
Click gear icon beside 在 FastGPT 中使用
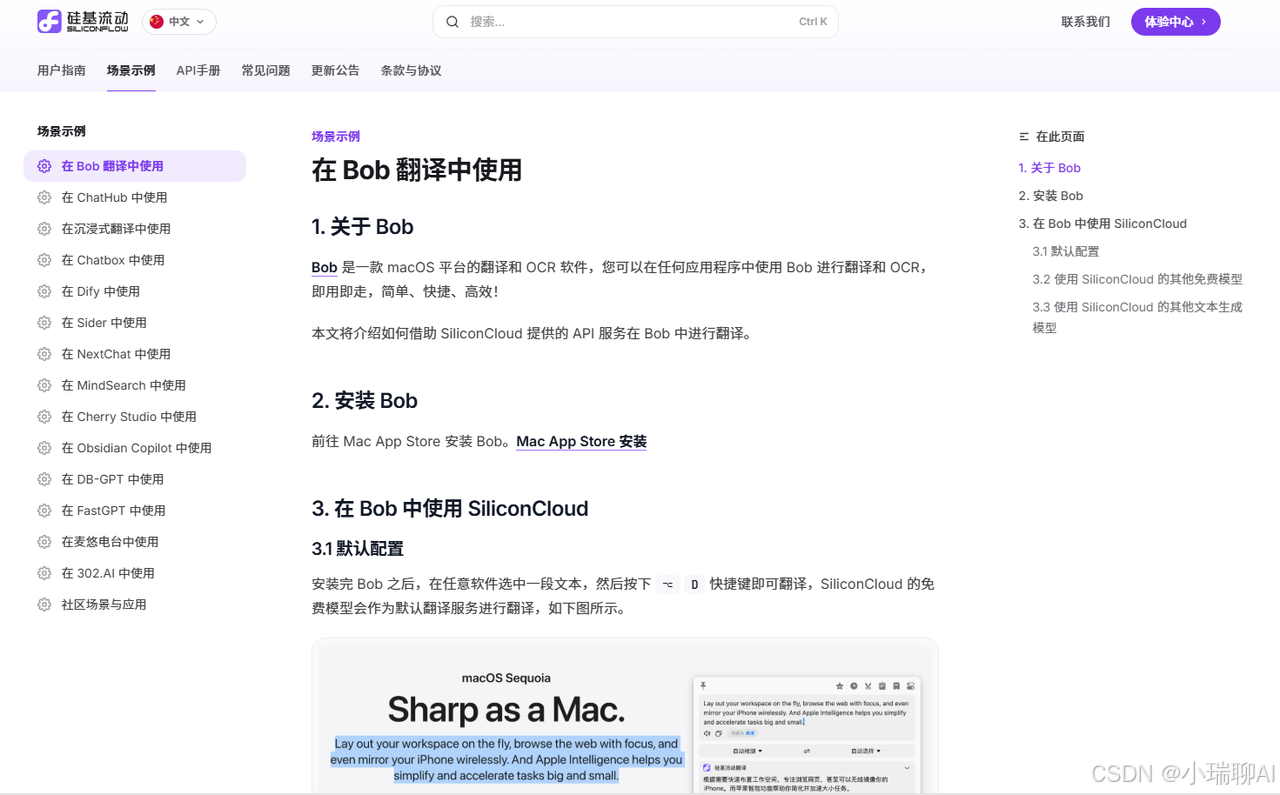coord(44,511)
